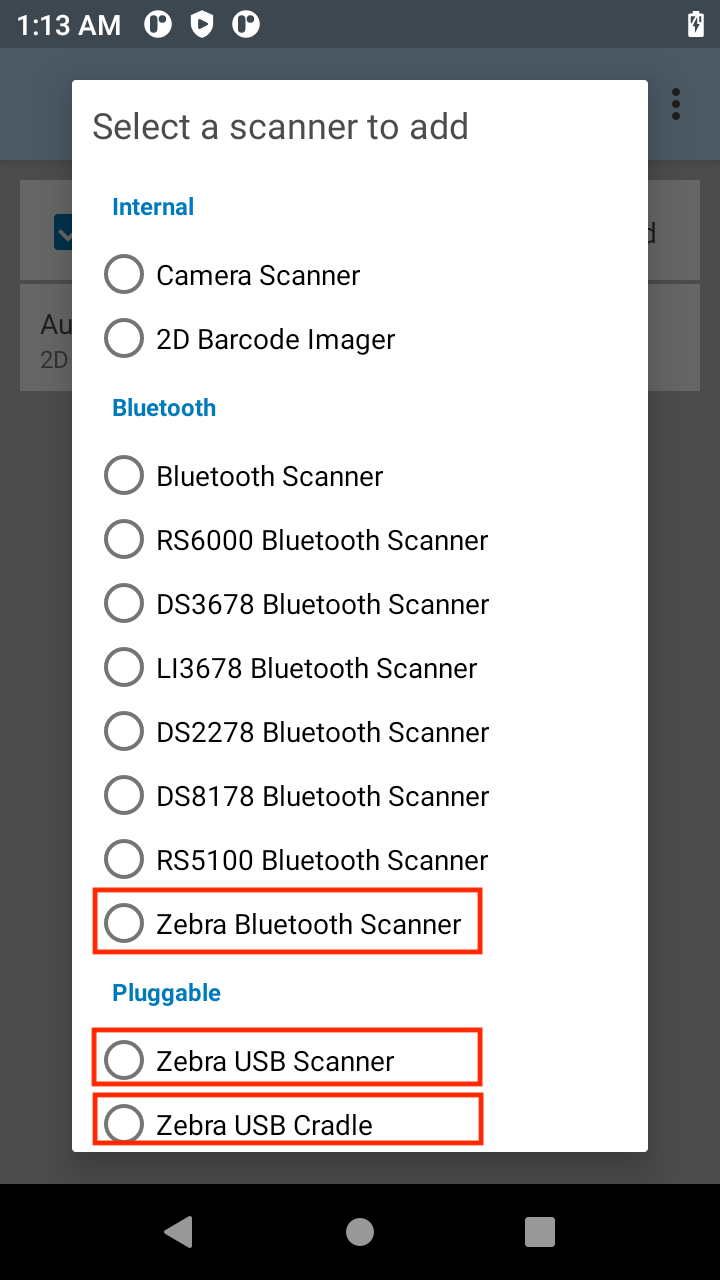Select the DS2278 Bluetooth Scanner option
Screen dimensions: 720x1280
click(124, 732)
